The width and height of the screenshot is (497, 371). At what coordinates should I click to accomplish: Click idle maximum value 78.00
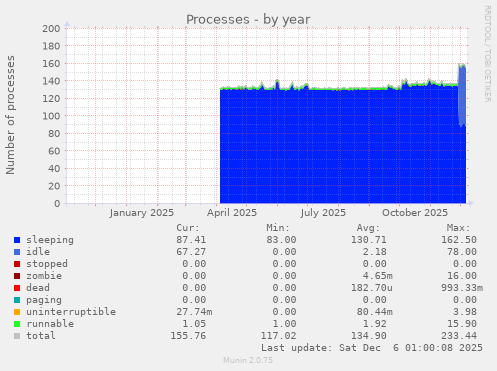click(x=462, y=252)
